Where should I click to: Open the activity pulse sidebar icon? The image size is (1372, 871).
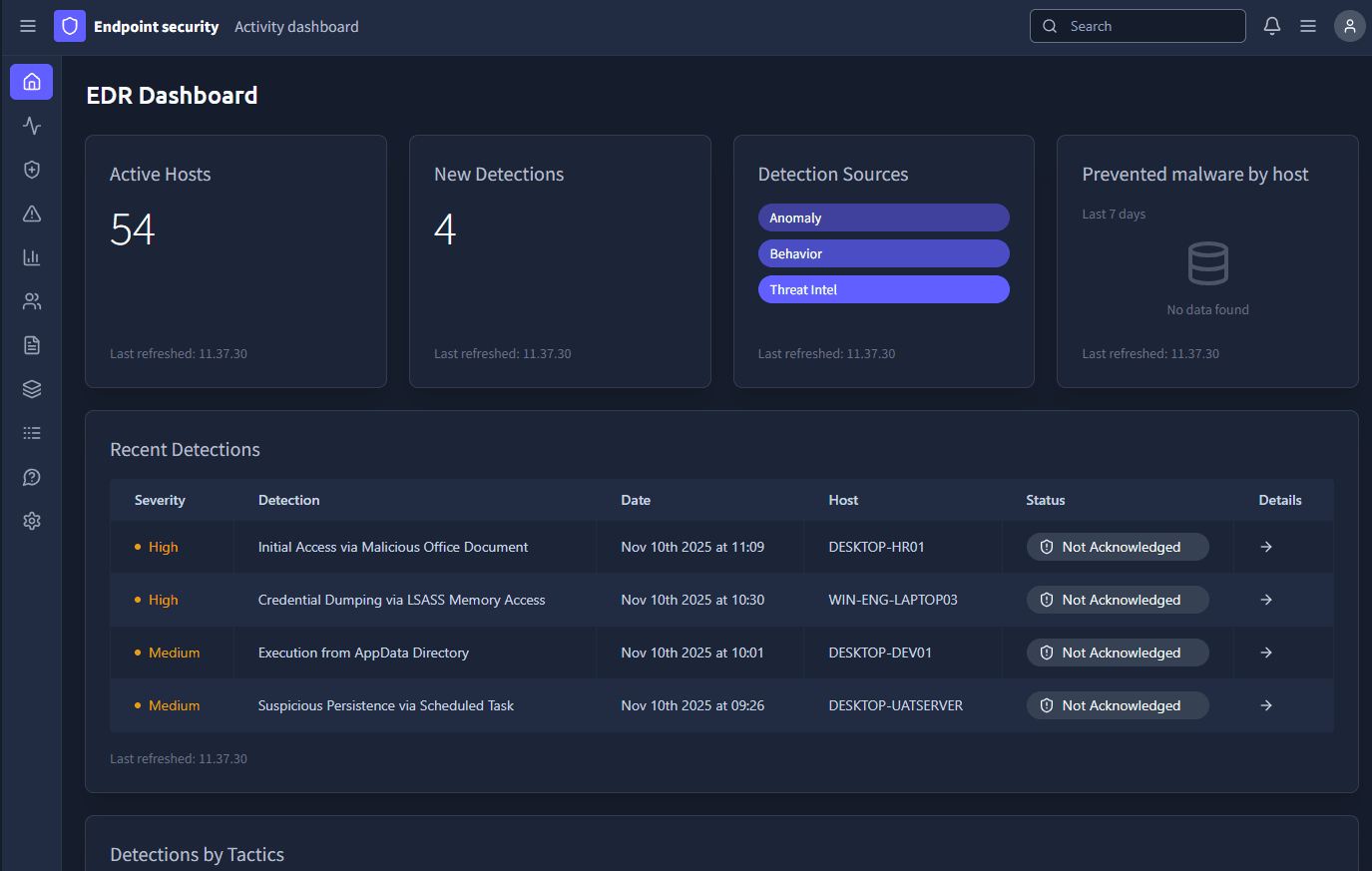[32, 126]
